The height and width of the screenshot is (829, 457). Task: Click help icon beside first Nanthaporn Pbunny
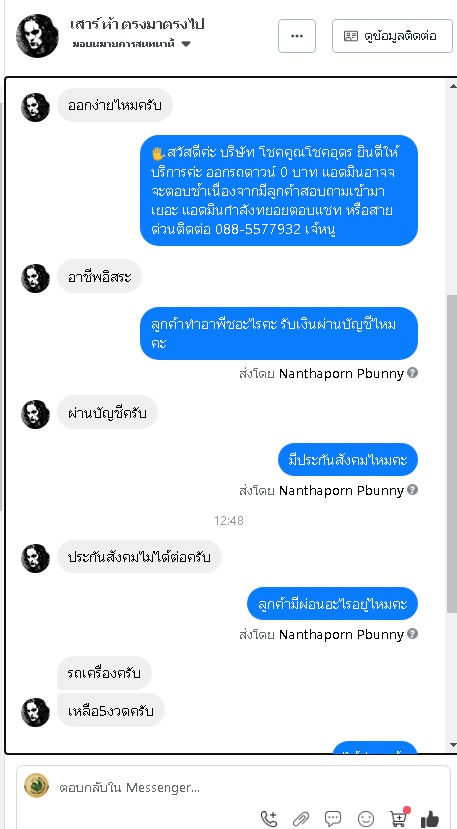(413, 373)
